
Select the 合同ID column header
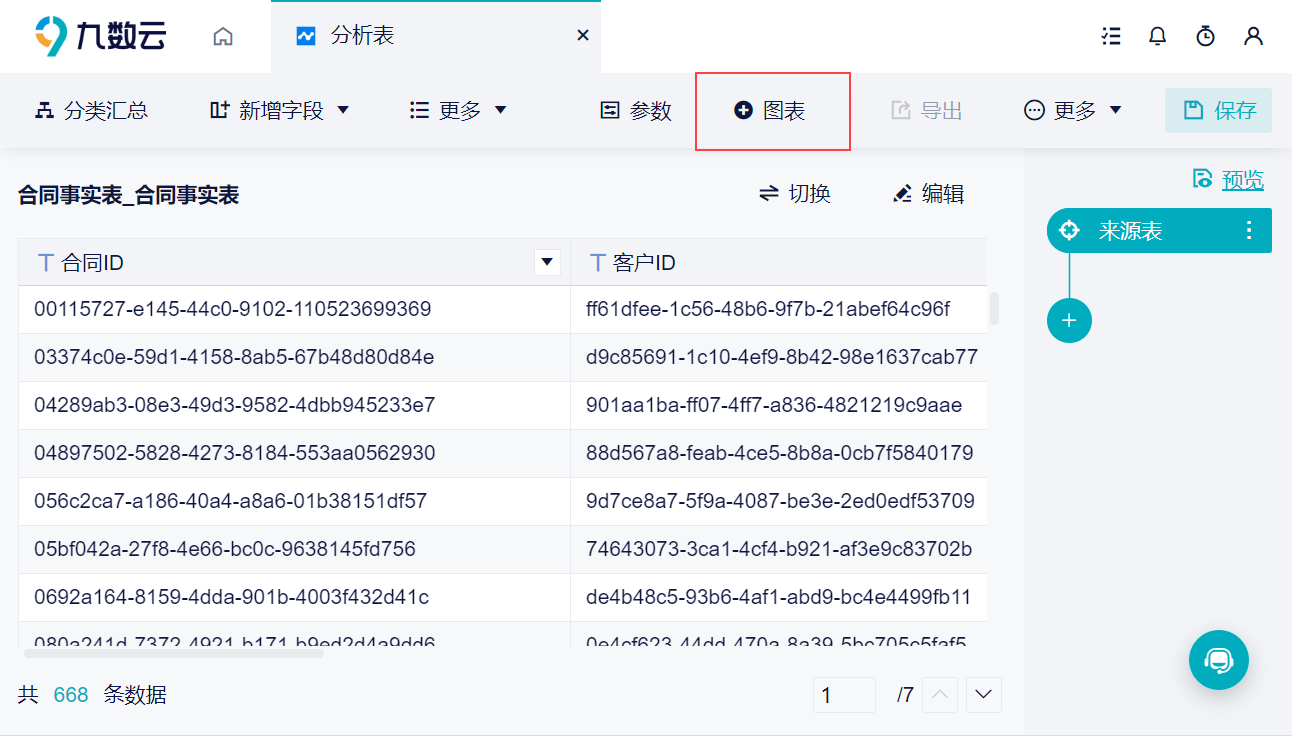[294, 263]
